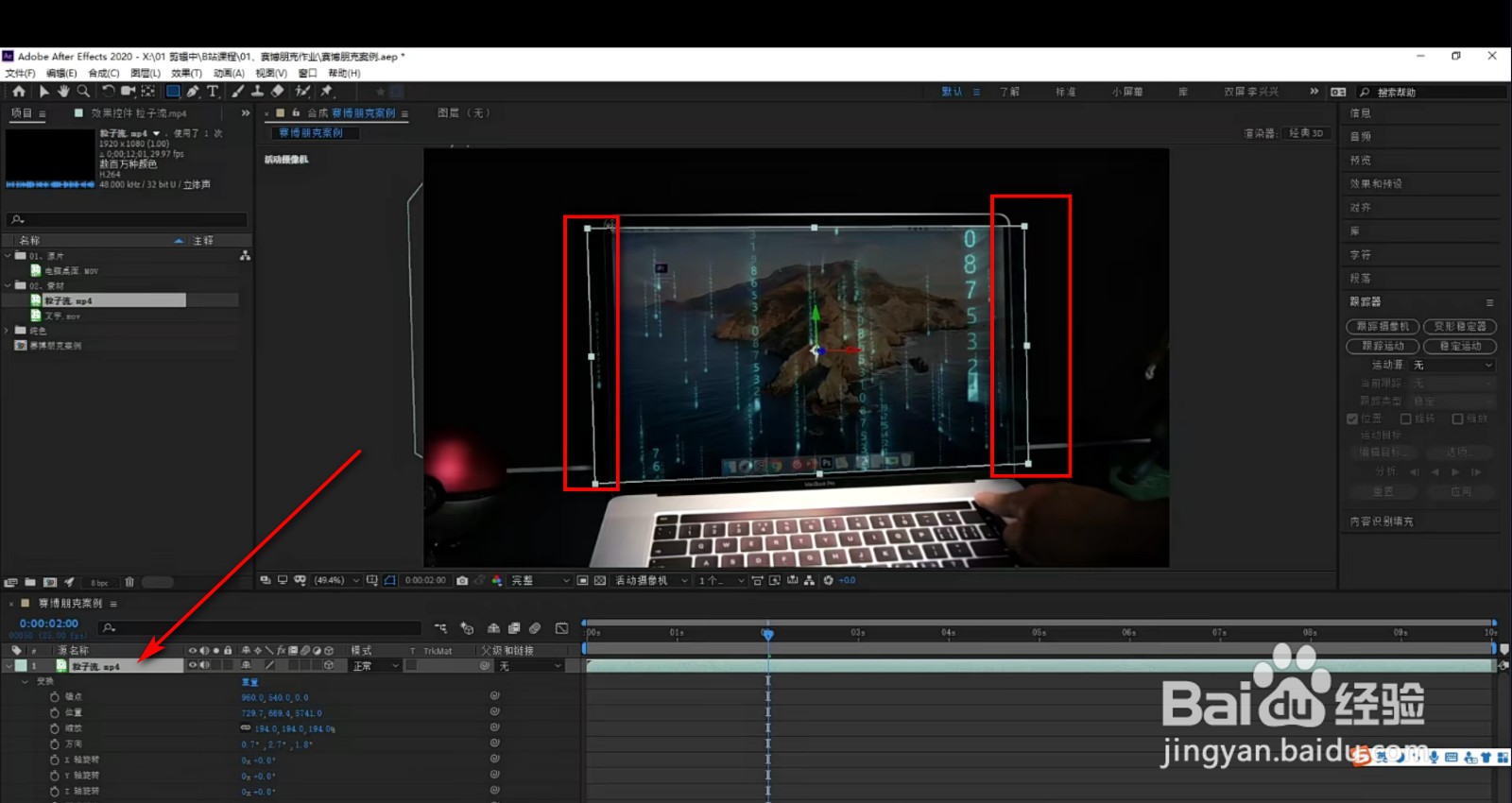Collapse the 变换 transform group

25,681
